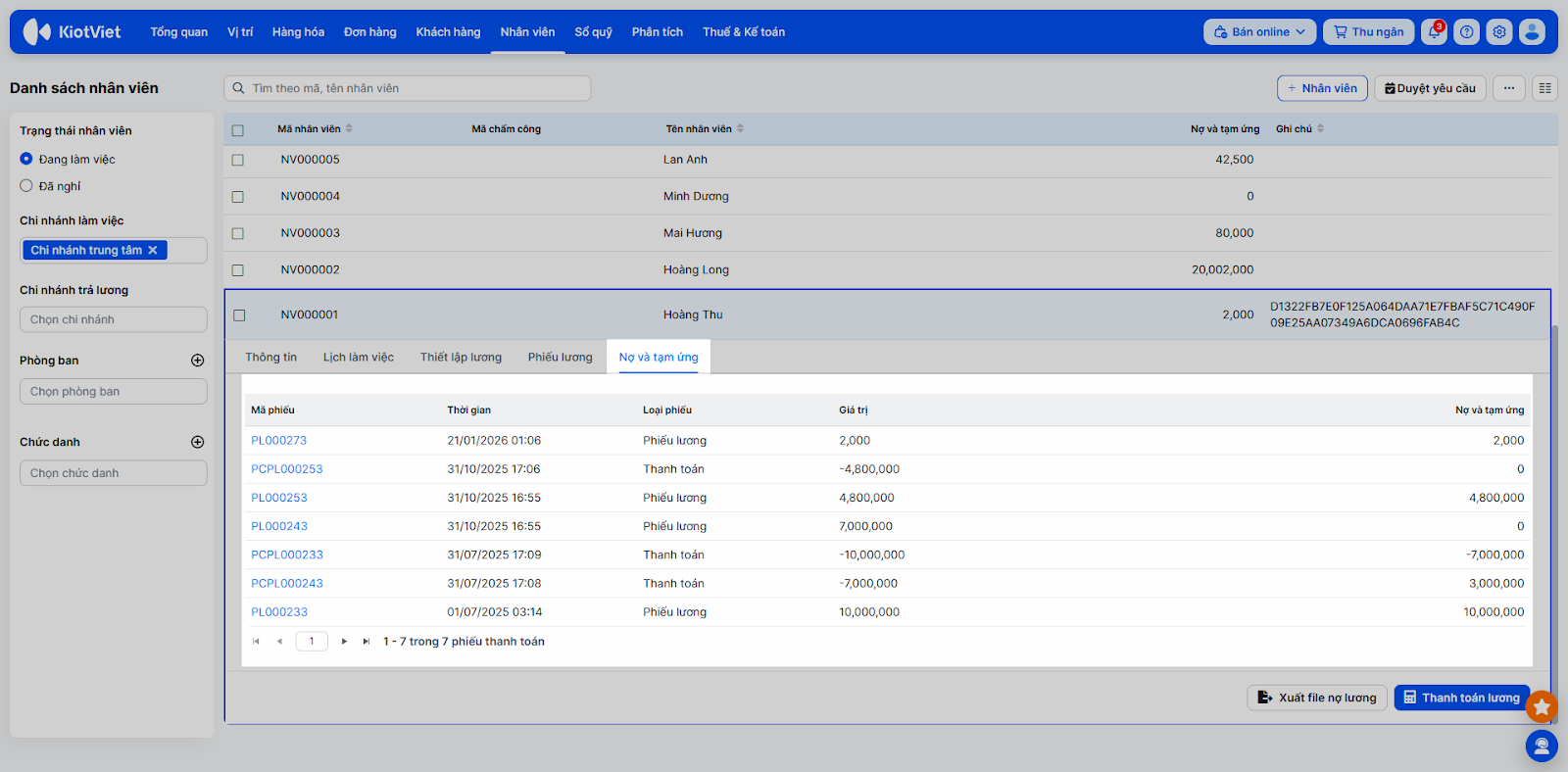Click the column display options icon
The image size is (1568, 772).
[x=1544, y=88]
